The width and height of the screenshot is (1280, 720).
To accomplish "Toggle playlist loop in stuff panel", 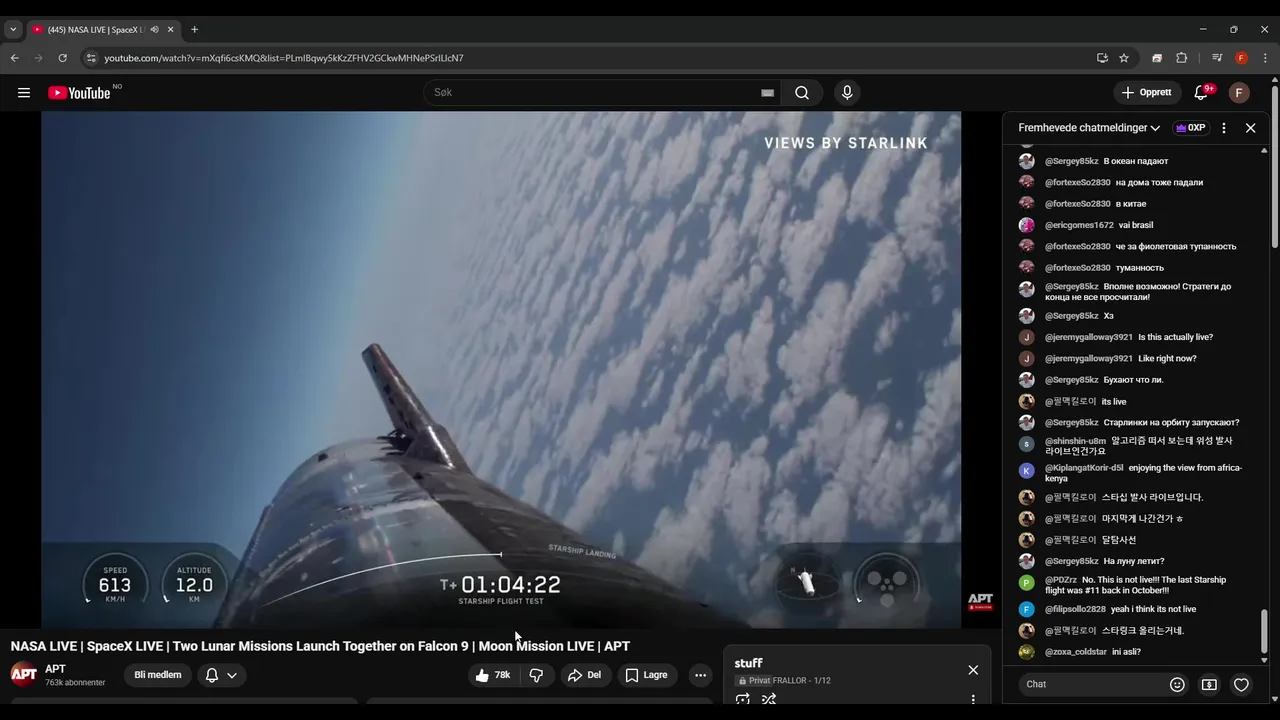I will pos(742,699).
